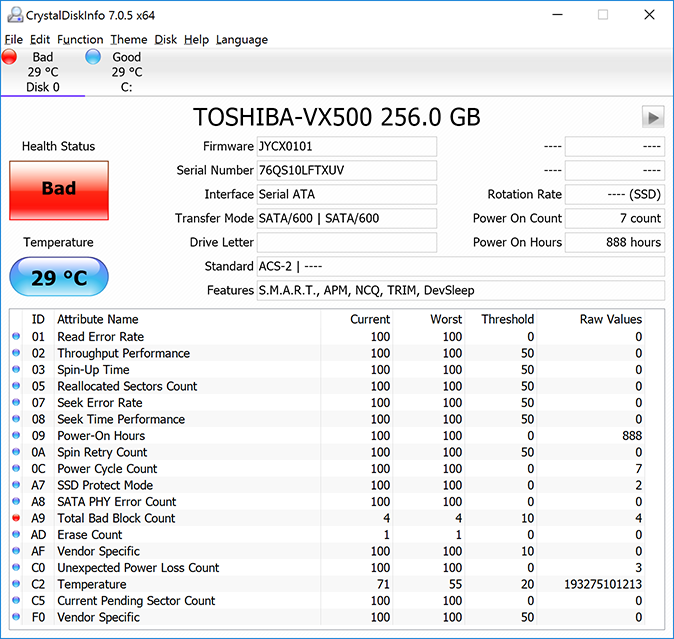The image size is (674, 639).
Task: Open the Edit menu
Action: point(40,40)
